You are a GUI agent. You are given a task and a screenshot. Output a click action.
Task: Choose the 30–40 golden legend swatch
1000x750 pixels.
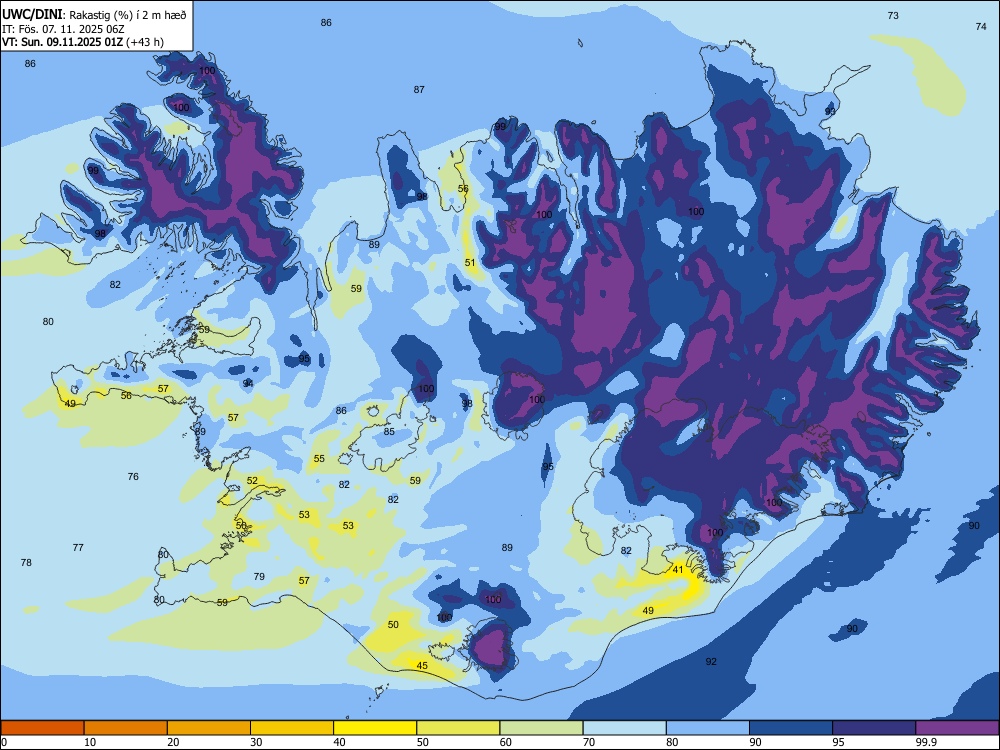pos(292,728)
